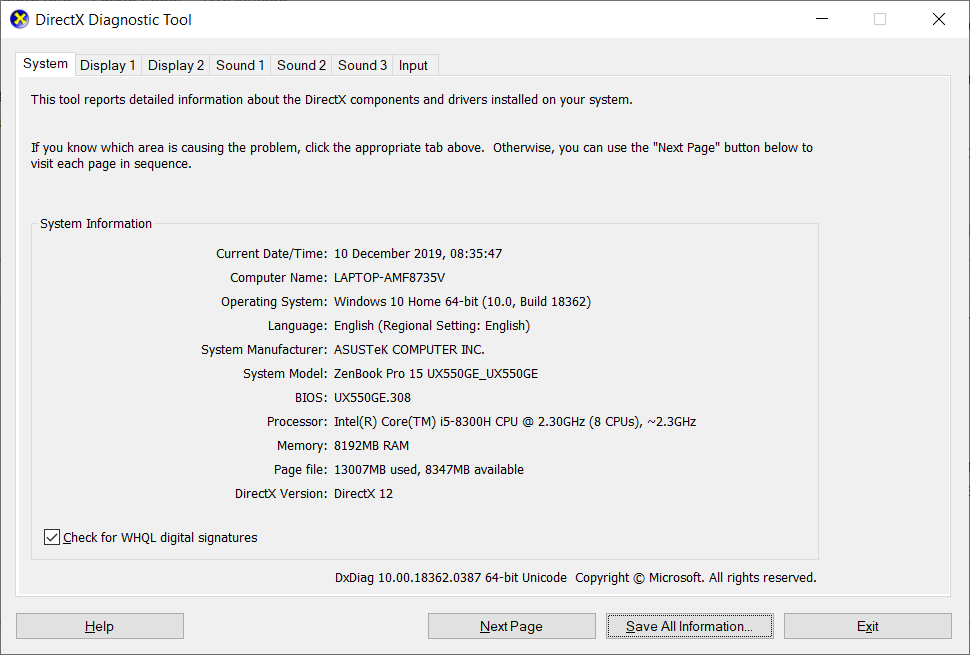Open the Display 1 tab
This screenshot has height=655, width=970.
coord(108,66)
